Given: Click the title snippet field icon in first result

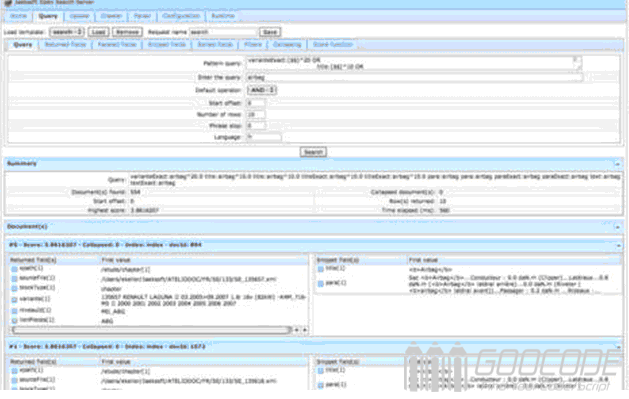Looking at the screenshot, I should (x=321, y=269).
